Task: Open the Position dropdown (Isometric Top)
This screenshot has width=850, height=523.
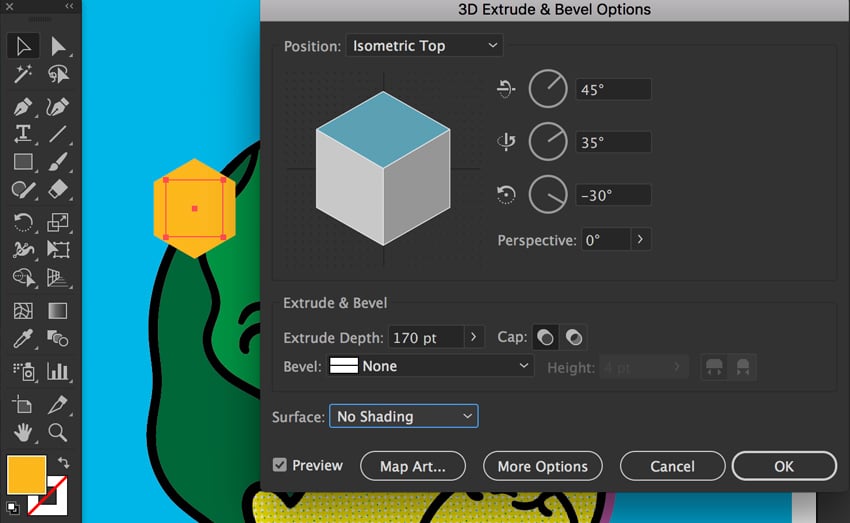Action: (424, 46)
